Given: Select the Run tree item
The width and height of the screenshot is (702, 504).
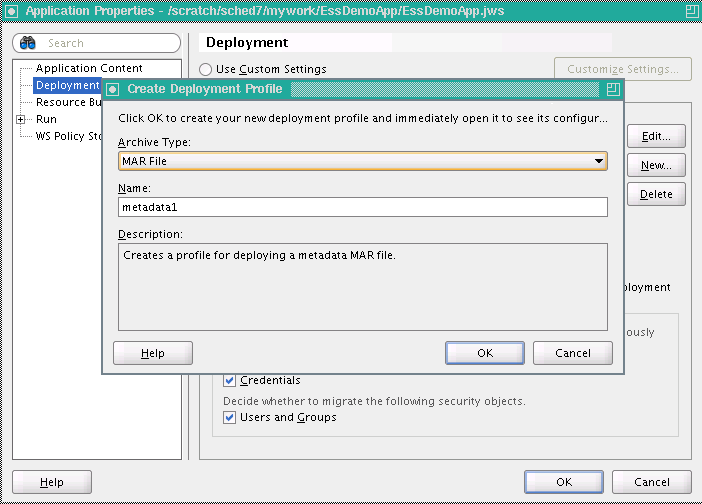Looking at the screenshot, I should 46,119.
